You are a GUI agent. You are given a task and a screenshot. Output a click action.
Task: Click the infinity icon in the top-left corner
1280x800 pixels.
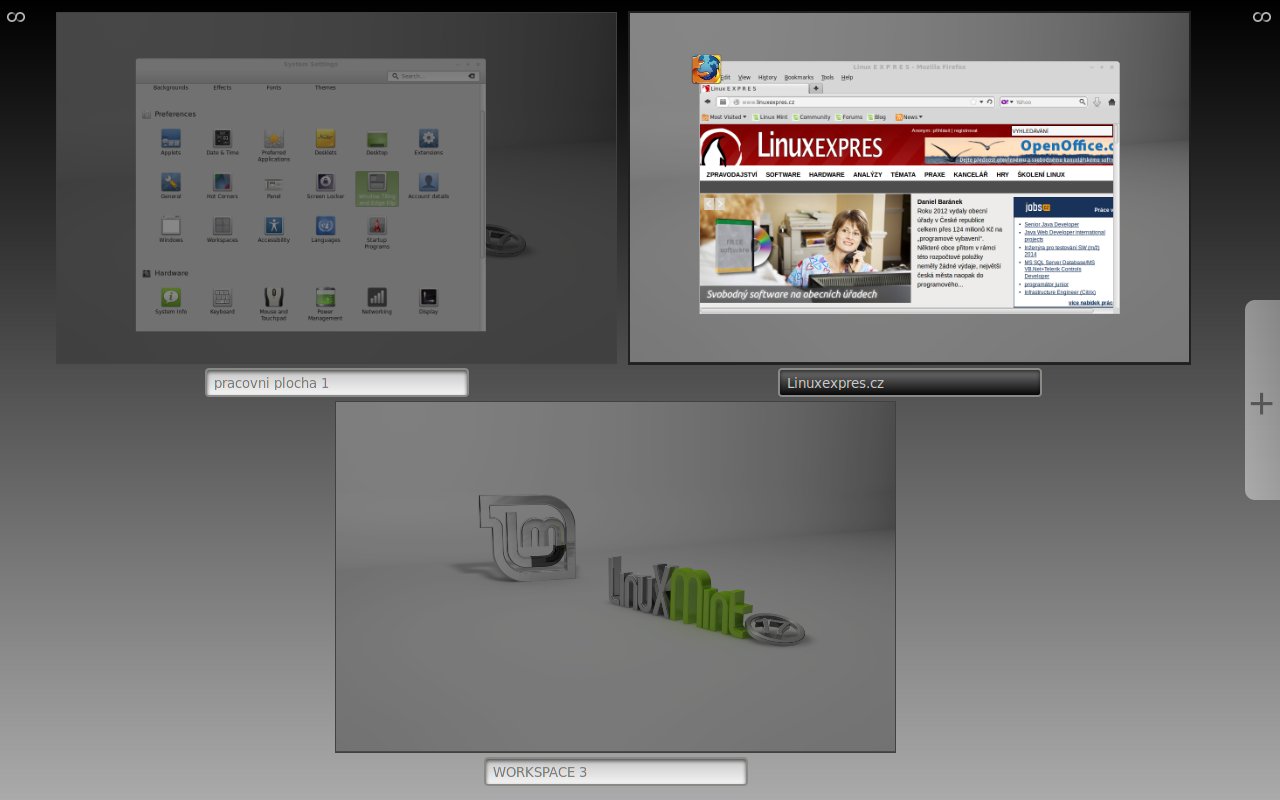click(16, 16)
